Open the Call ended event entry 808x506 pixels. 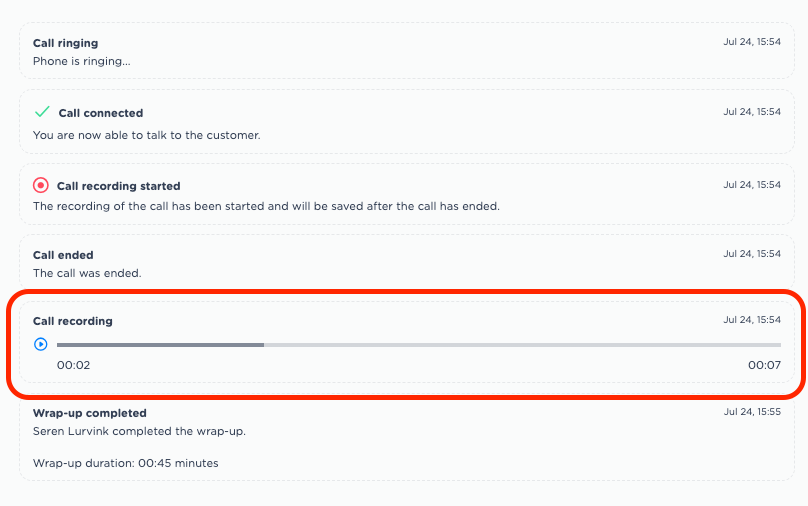63,255
